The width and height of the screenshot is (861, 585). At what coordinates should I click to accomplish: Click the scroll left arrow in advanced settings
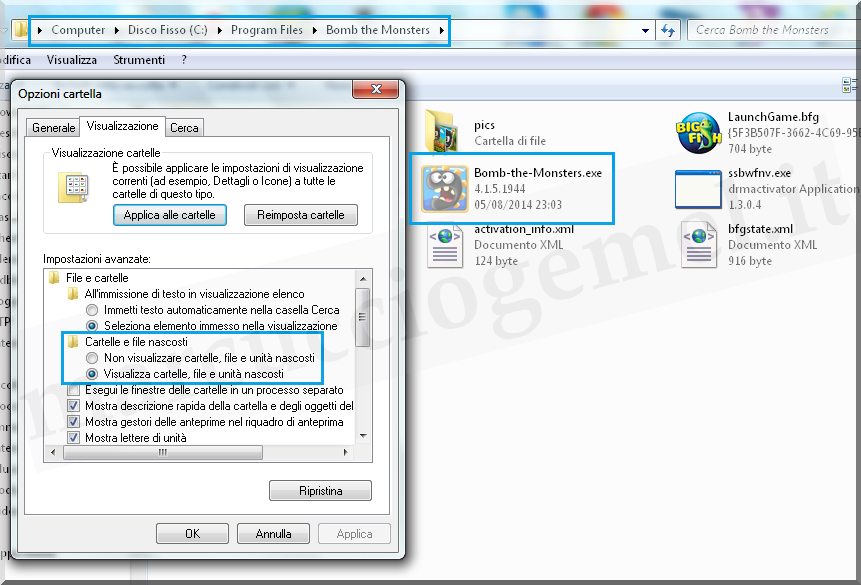pos(53,453)
